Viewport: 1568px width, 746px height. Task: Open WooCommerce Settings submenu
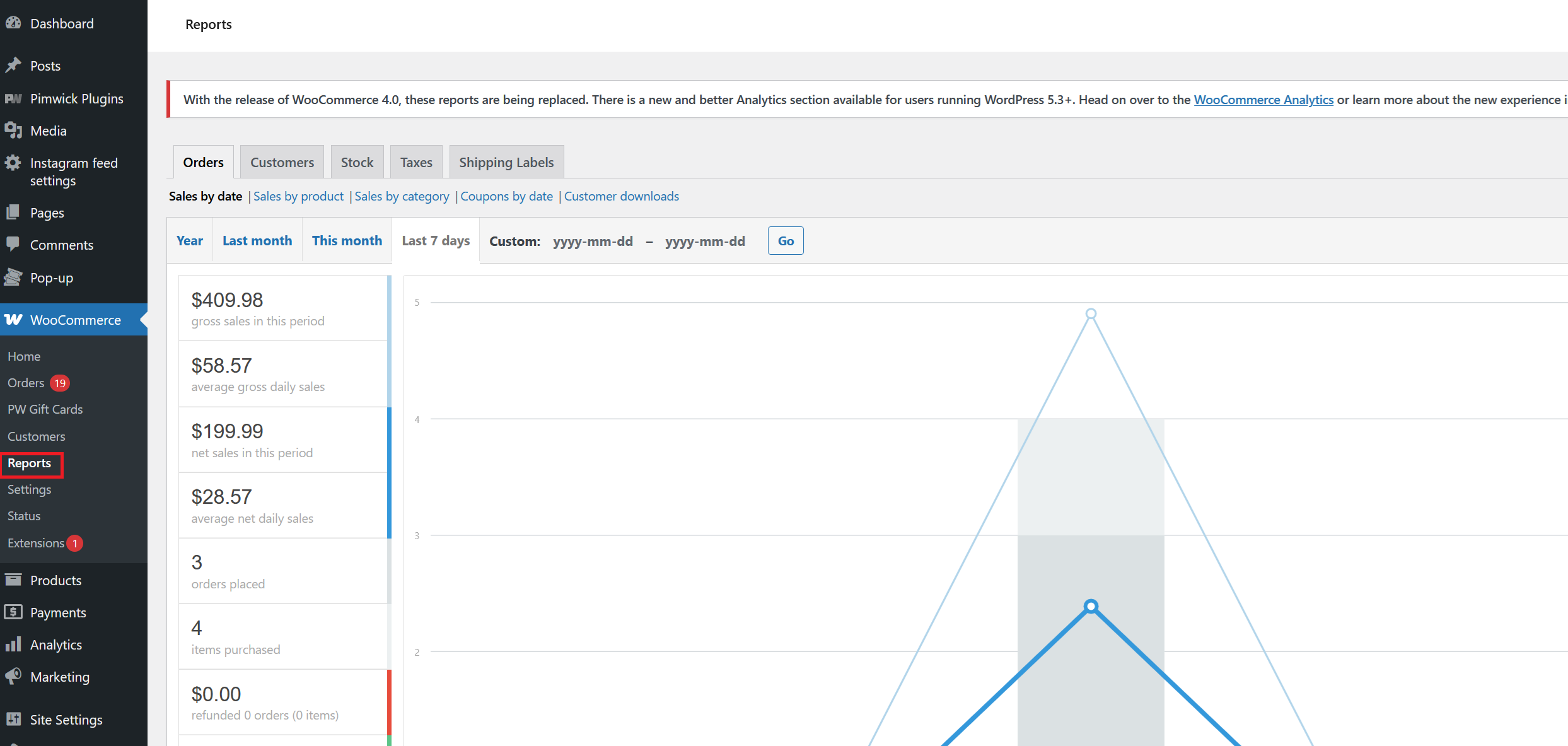(x=30, y=489)
